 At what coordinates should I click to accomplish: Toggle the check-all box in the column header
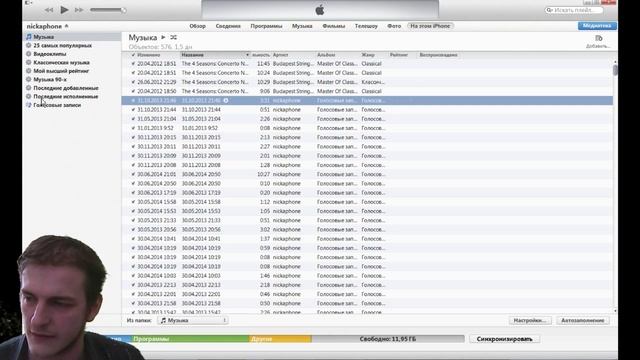133,55
